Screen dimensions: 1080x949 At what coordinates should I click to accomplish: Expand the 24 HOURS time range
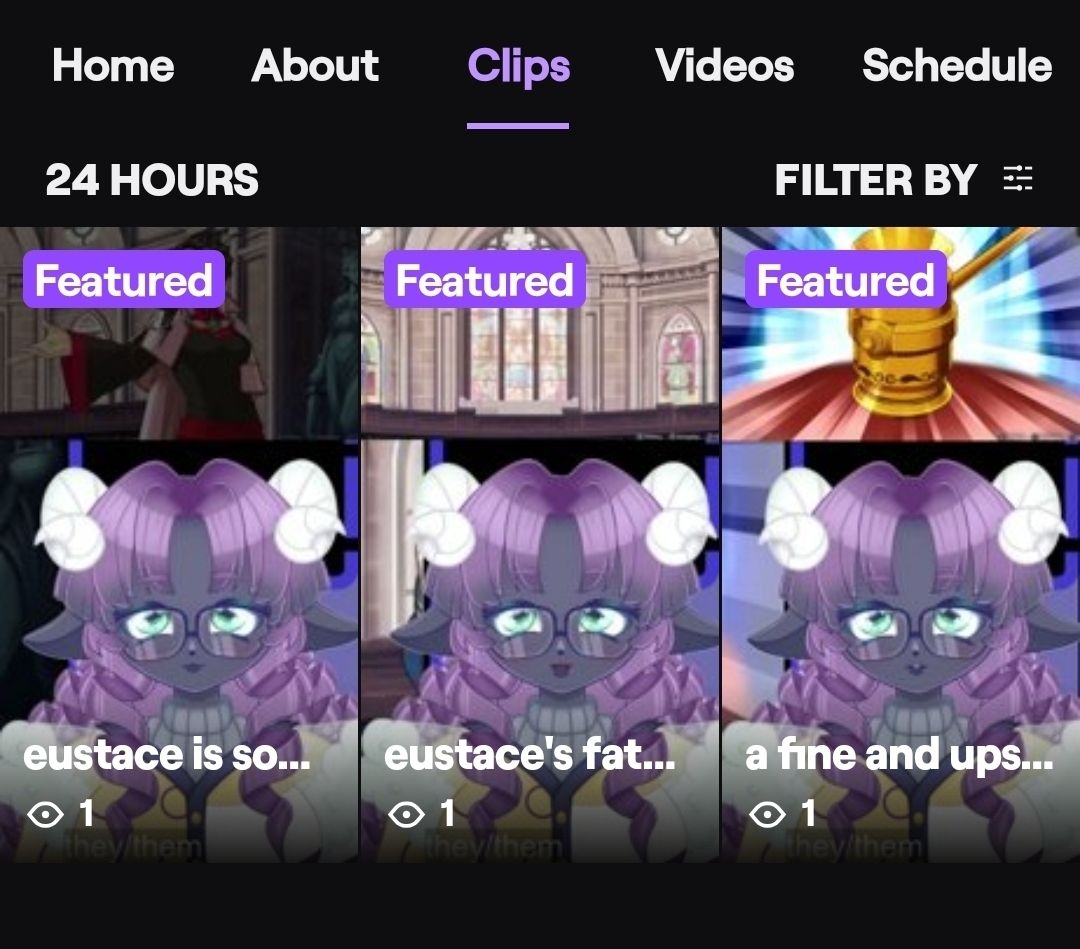click(152, 180)
